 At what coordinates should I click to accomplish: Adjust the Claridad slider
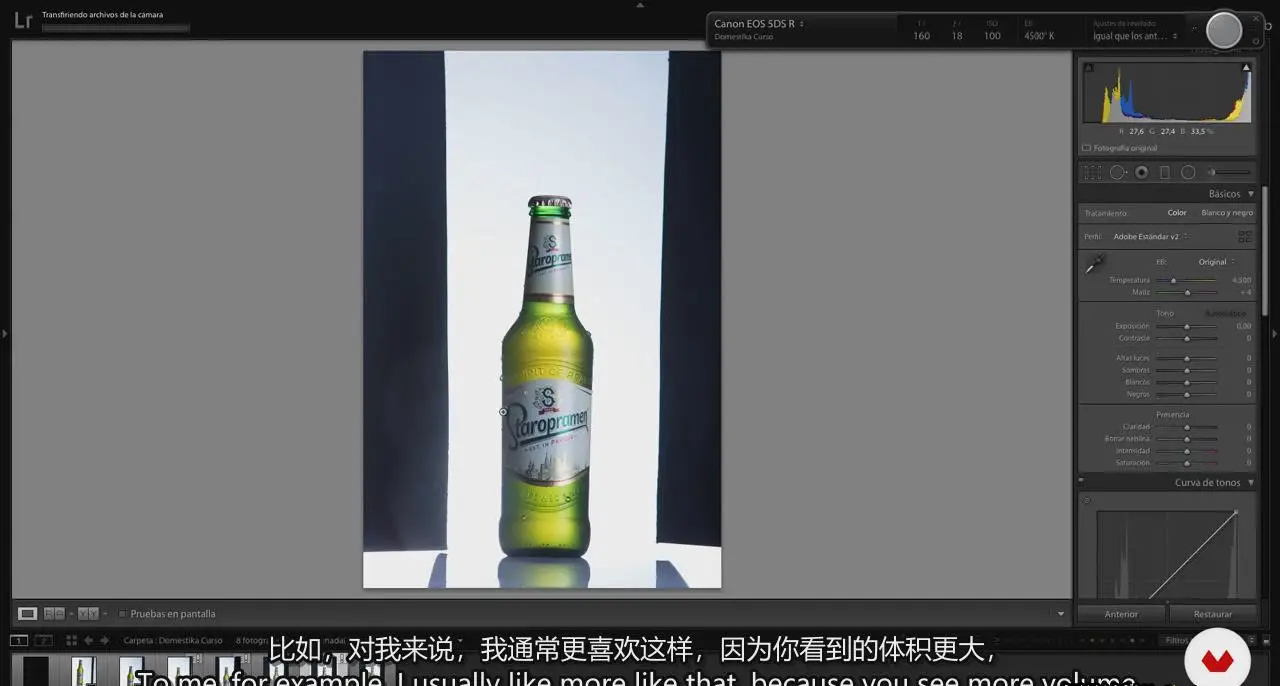(1187, 427)
